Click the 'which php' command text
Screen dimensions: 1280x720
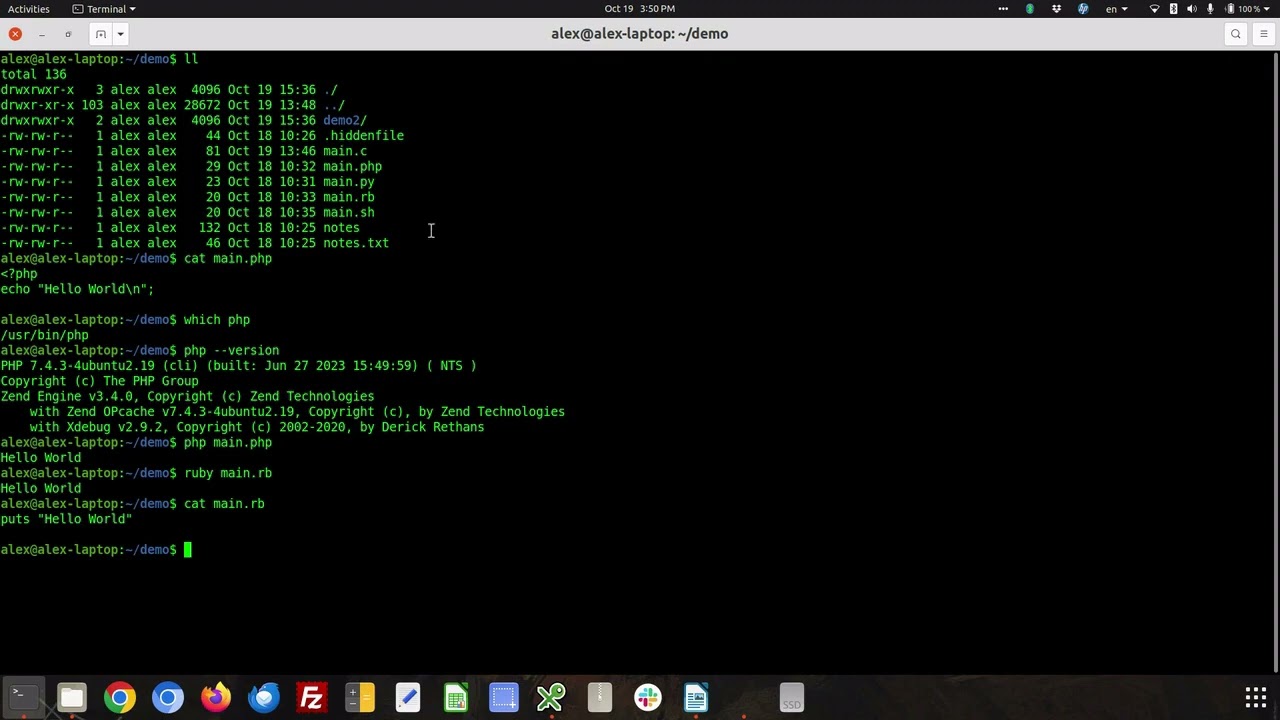point(217,320)
